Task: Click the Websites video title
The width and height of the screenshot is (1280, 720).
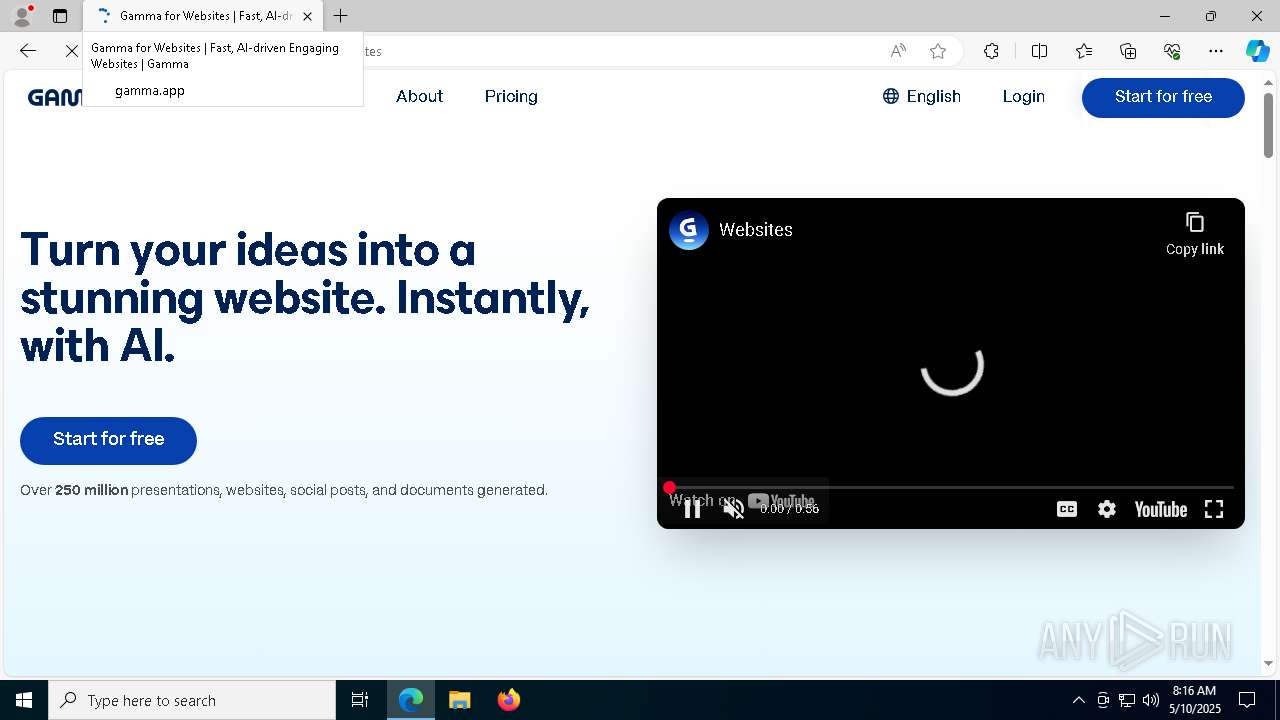Action: [x=756, y=230]
